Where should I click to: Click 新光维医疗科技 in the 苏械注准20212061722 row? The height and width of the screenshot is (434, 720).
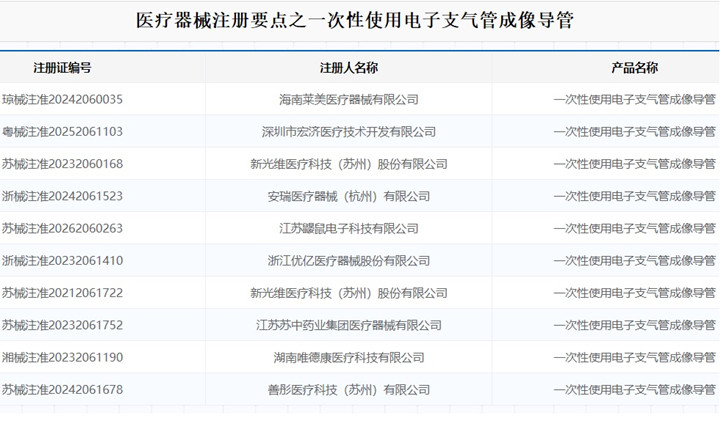[x=291, y=293]
